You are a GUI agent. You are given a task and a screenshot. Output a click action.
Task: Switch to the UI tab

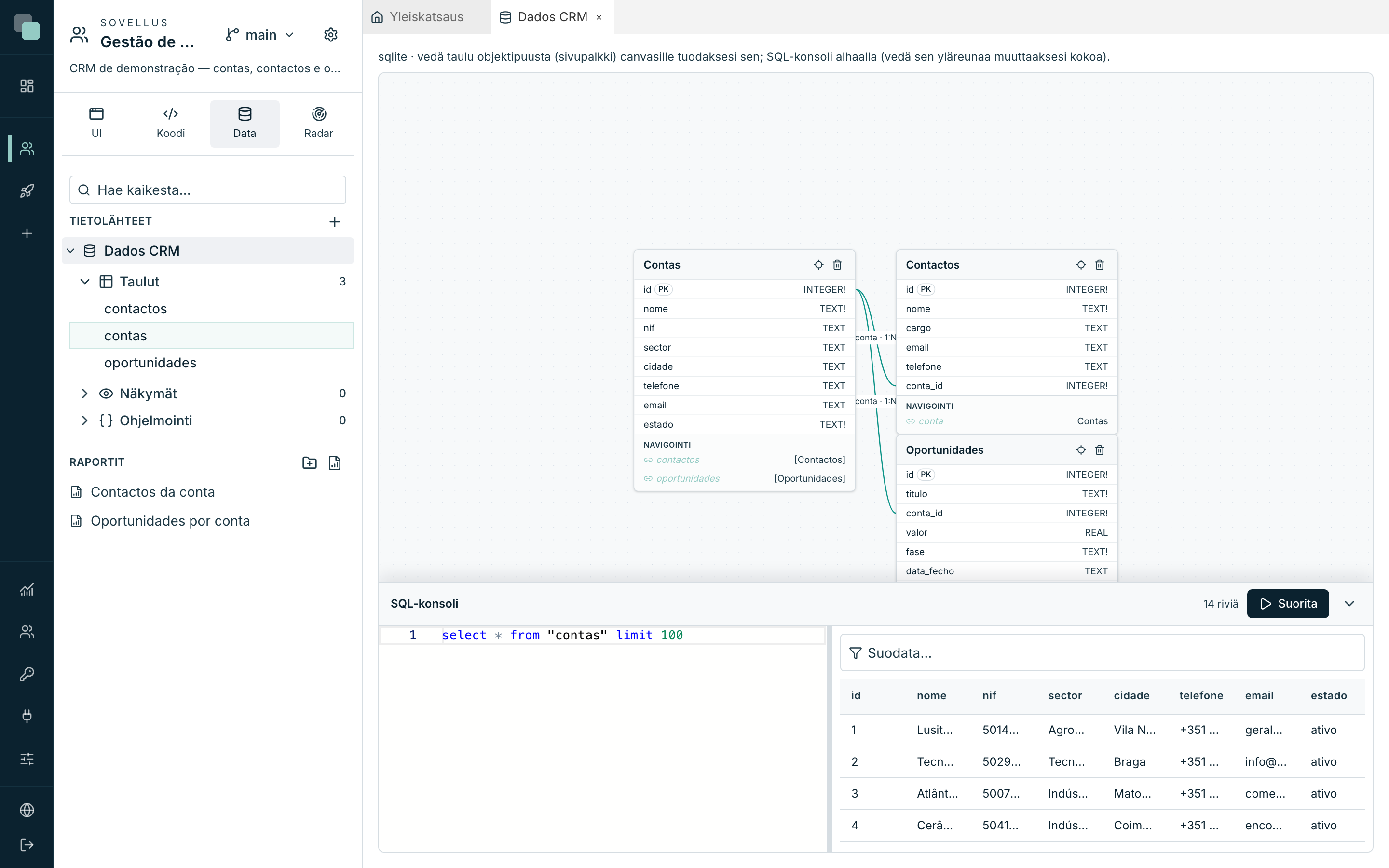click(x=96, y=123)
